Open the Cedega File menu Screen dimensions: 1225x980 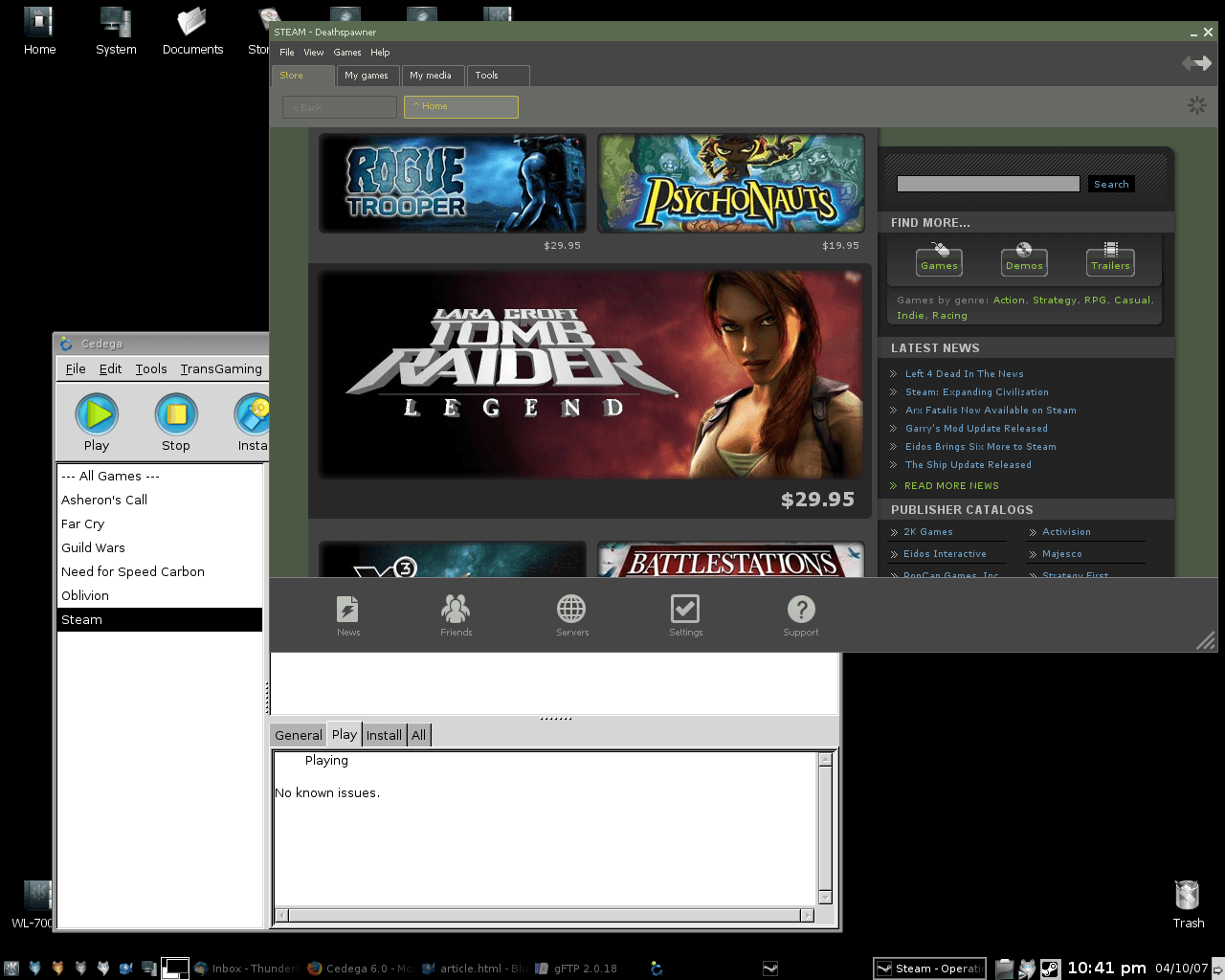pos(76,368)
